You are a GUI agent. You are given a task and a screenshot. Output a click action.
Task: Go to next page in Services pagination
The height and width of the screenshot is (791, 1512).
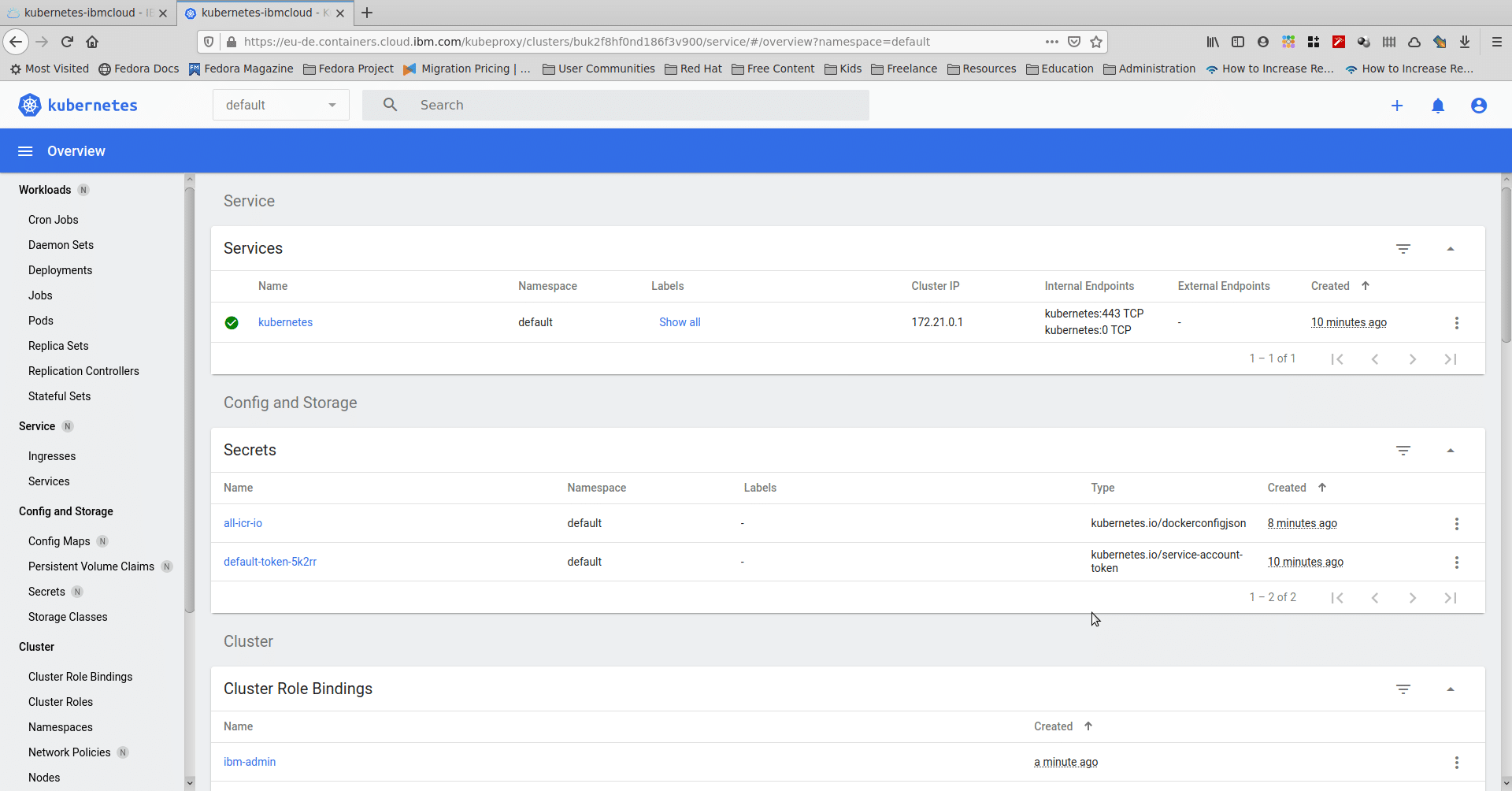(1413, 359)
